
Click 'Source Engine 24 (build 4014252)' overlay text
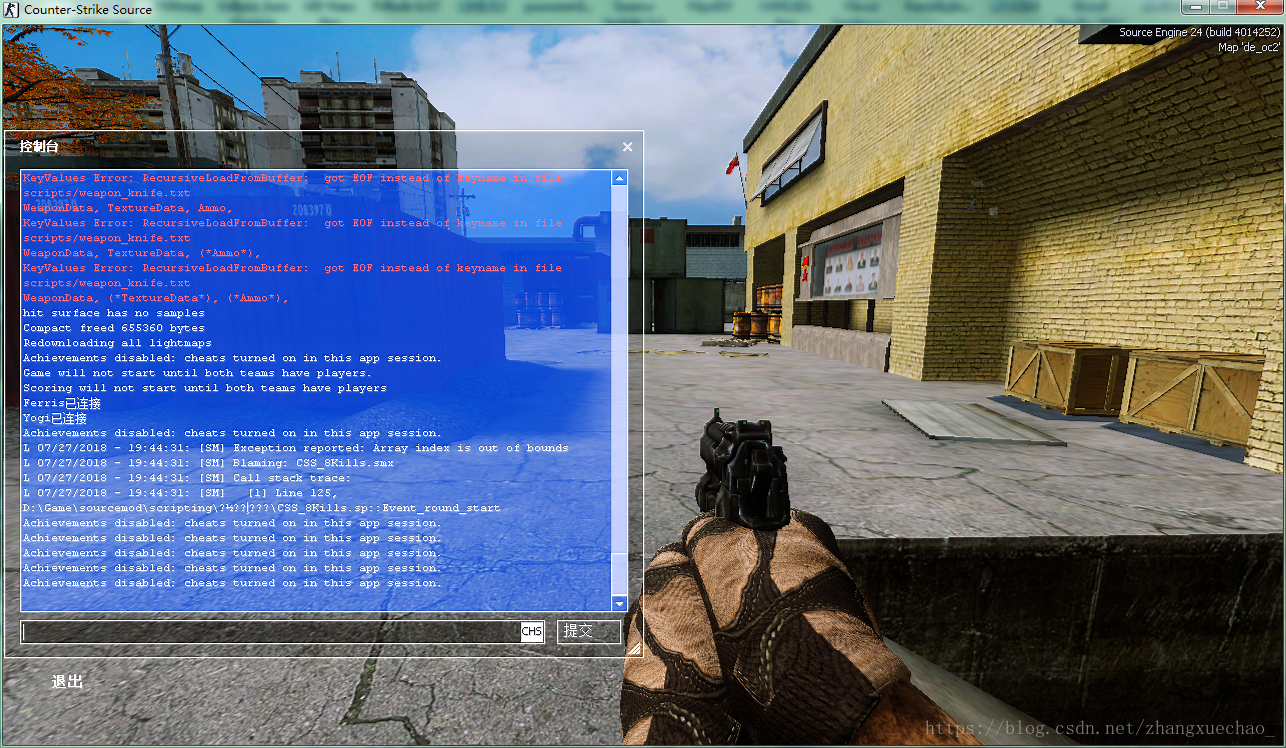pyautogui.click(x=1200, y=32)
